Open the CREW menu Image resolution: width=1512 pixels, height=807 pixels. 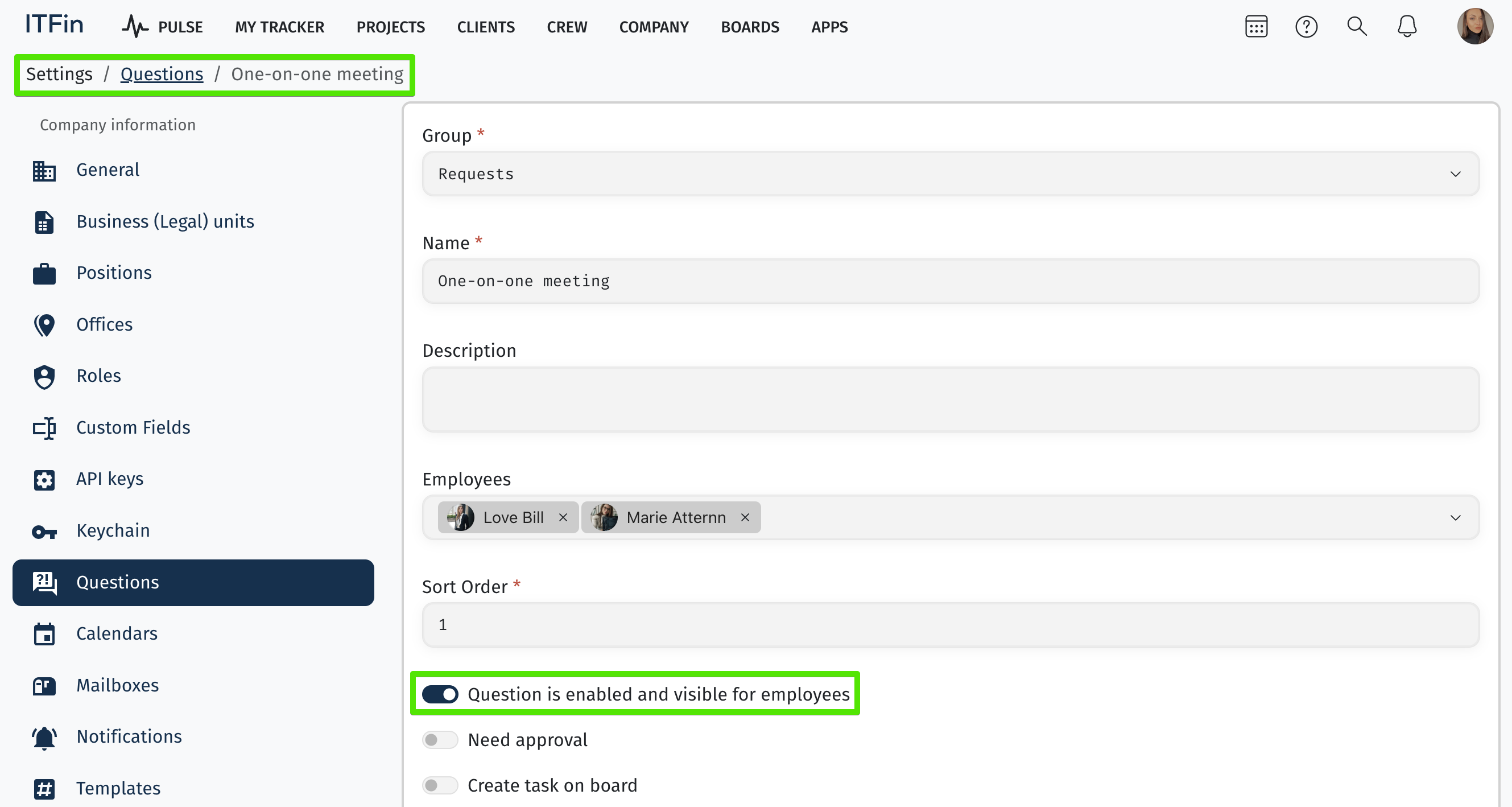pyautogui.click(x=567, y=27)
